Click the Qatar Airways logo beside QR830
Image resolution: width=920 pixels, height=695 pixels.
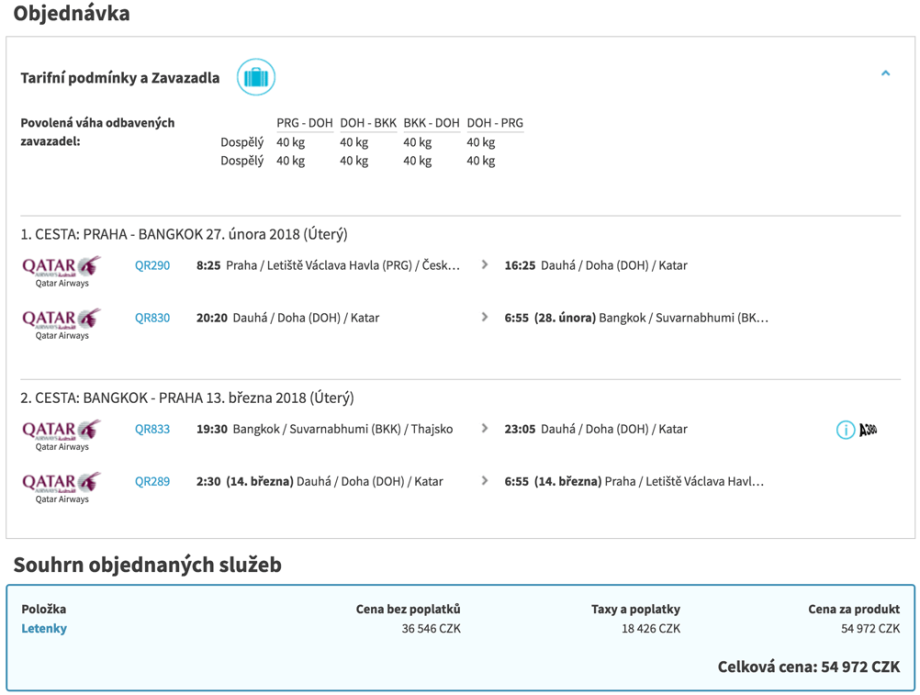pyautogui.click(x=62, y=323)
